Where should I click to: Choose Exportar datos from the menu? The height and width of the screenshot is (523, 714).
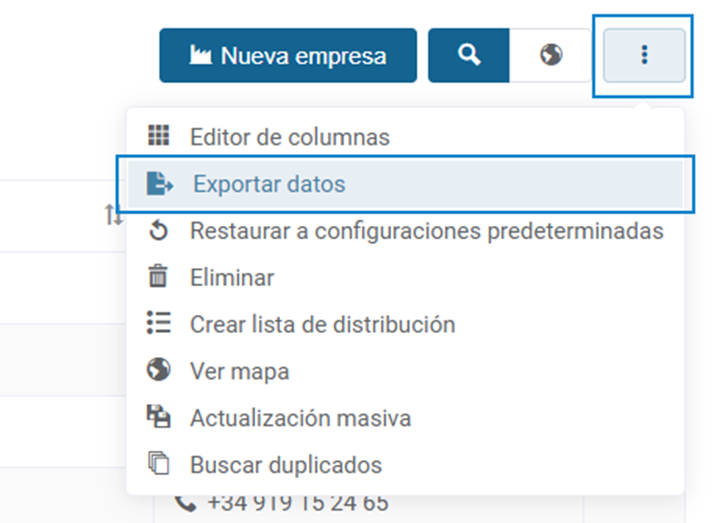pos(405,184)
